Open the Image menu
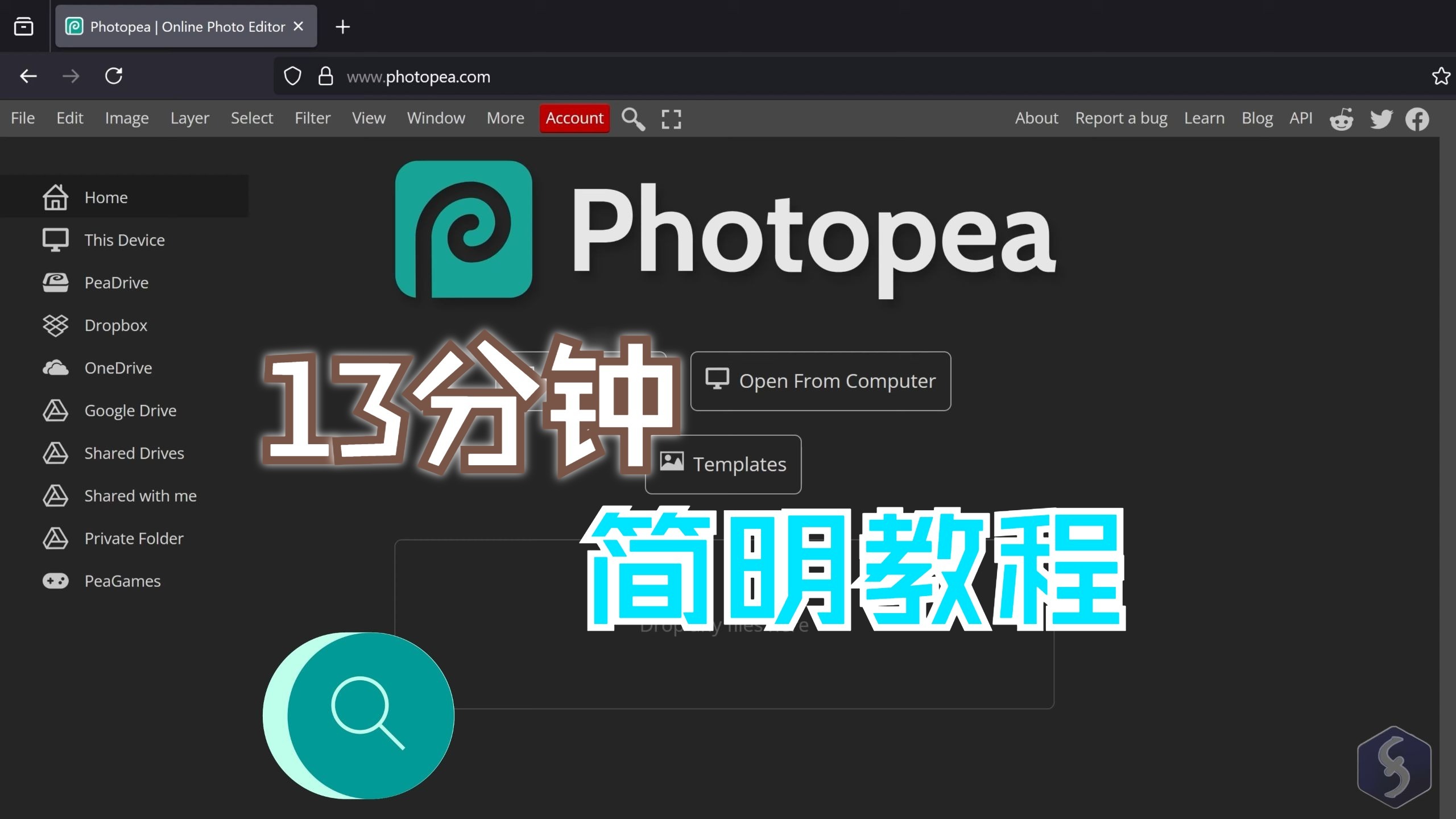Viewport: 1456px width, 819px height. click(127, 118)
